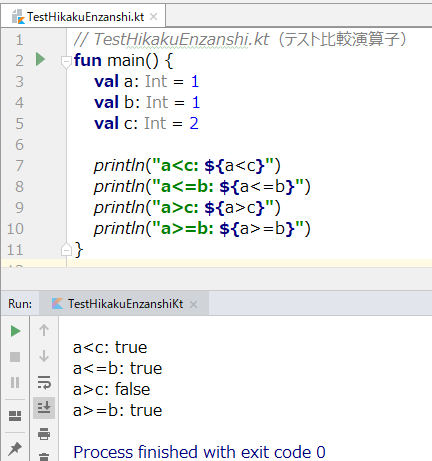Pin the Run tab
Image resolution: width=432 pixels, height=461 pixels.
click(15, 449)
